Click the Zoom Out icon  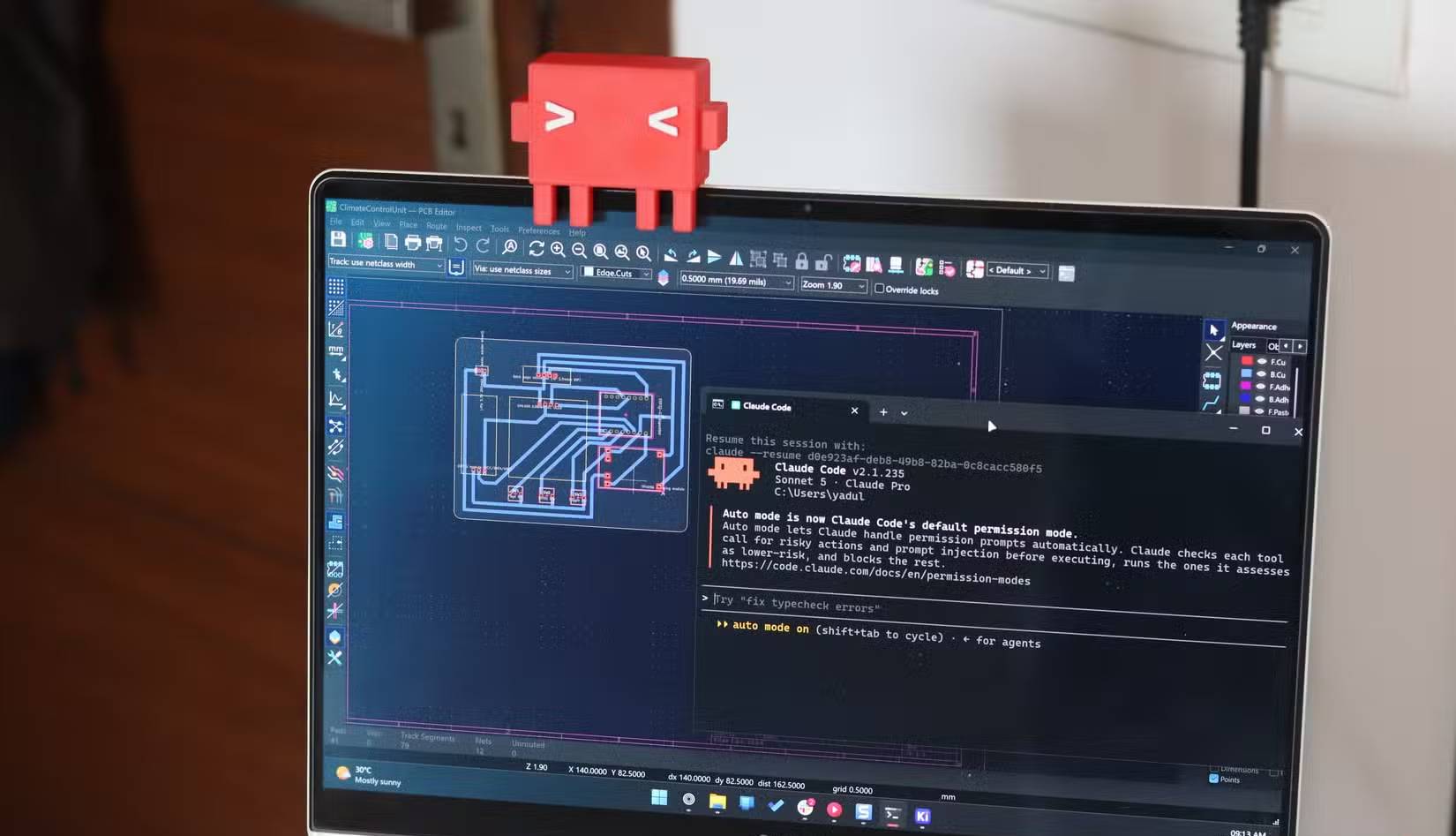click(x=579, y=251)
